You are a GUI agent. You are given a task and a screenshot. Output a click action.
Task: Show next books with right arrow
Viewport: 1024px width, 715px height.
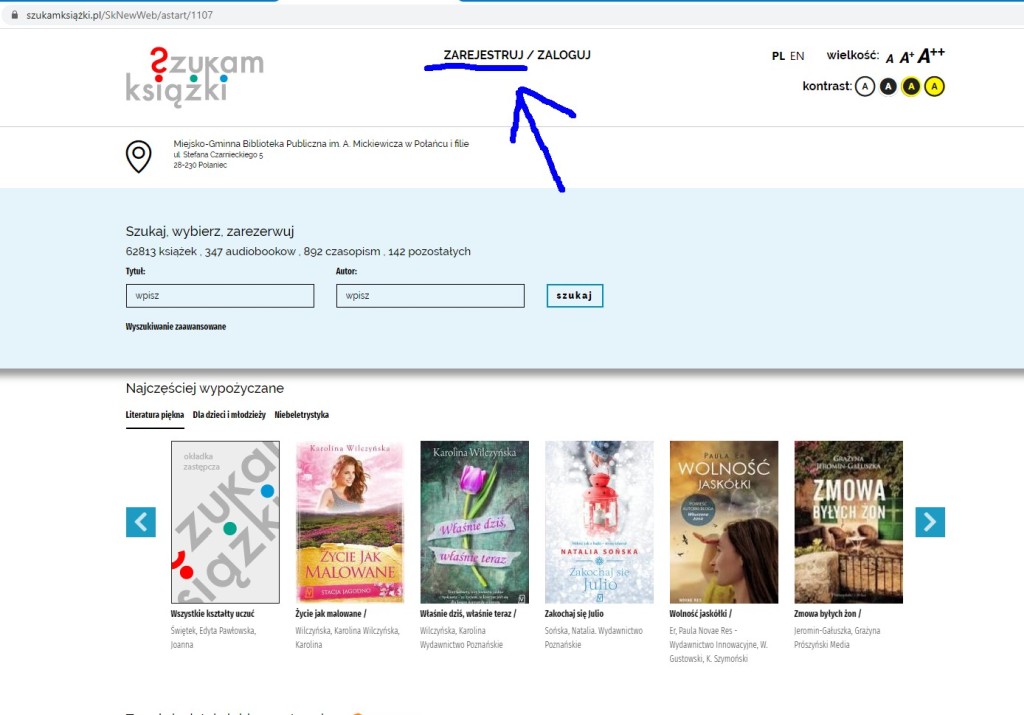pyautogui.click(x=930, y=522)
